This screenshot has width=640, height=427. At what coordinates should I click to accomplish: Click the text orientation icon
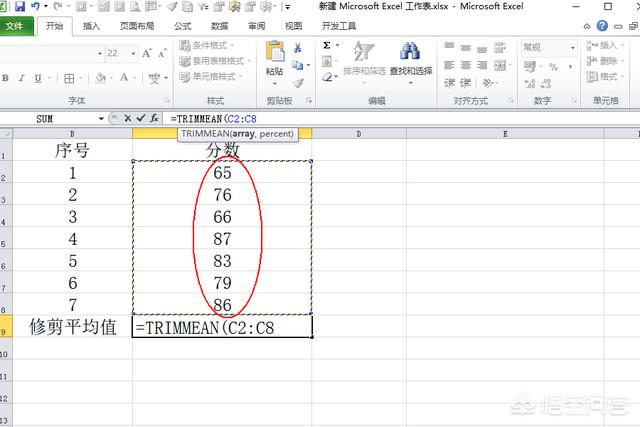(488, 83)
